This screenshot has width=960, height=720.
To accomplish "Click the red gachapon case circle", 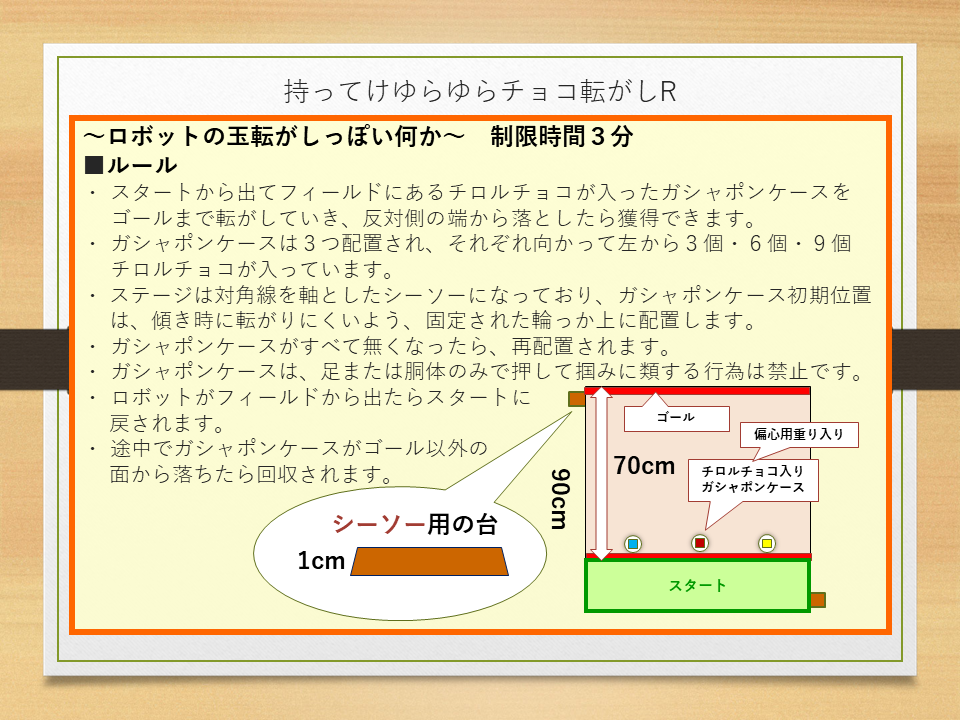I will point(700,543).
